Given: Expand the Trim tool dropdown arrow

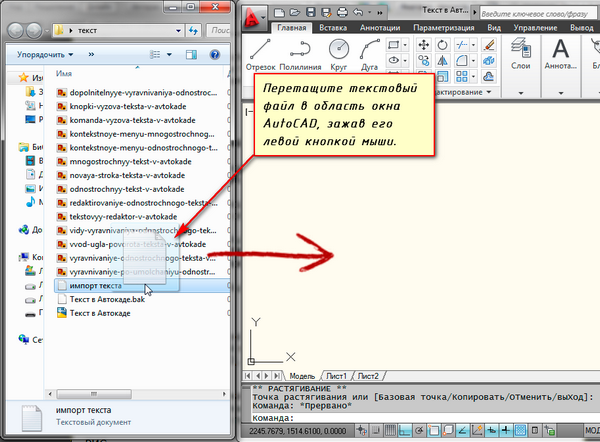Looking at the screenshot, I should tap(473, 45).
